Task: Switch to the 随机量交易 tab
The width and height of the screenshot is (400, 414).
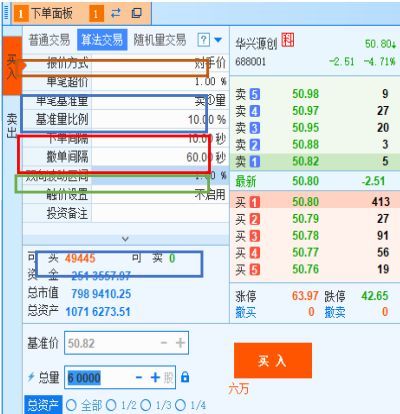Action: [x=160, y=40]
